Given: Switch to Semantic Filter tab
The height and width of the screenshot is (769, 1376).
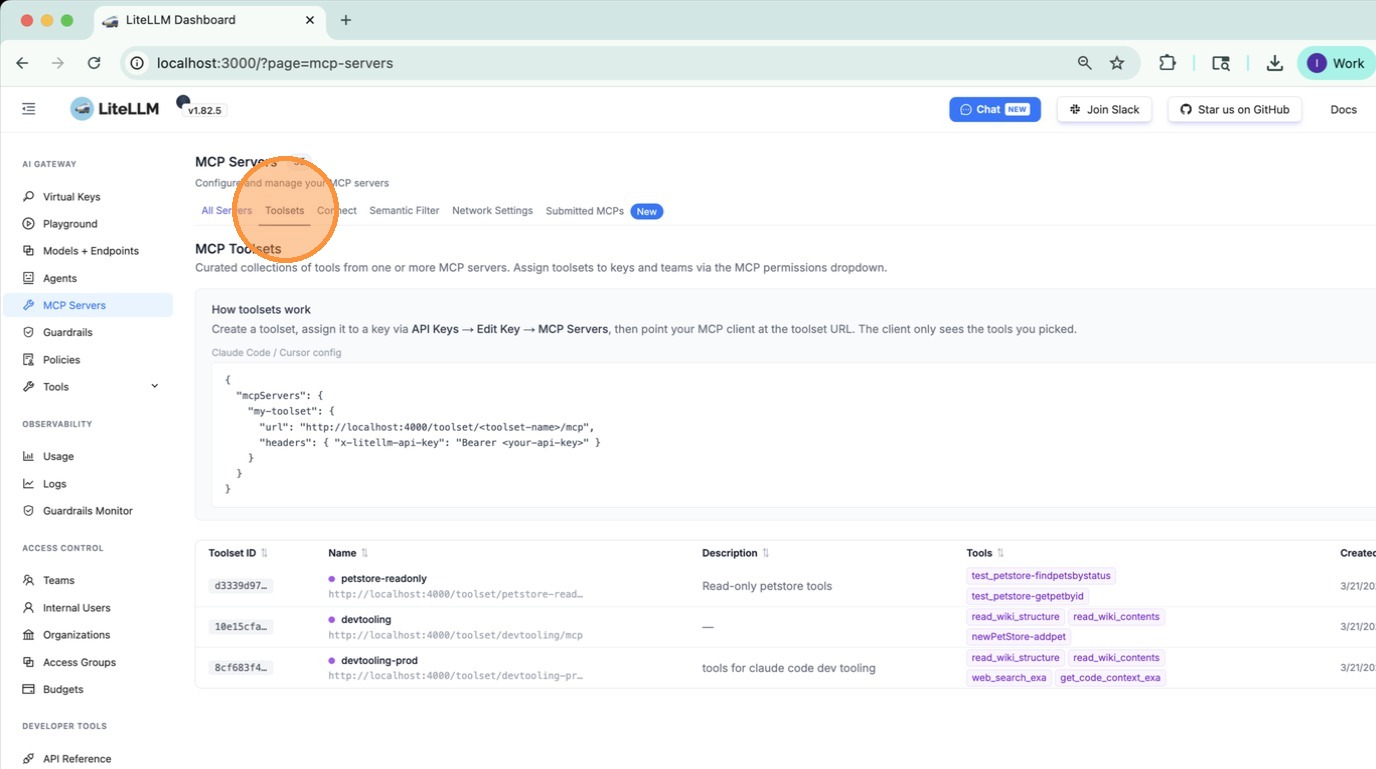Looking at the screenshot, I should [x=404, y=211].
